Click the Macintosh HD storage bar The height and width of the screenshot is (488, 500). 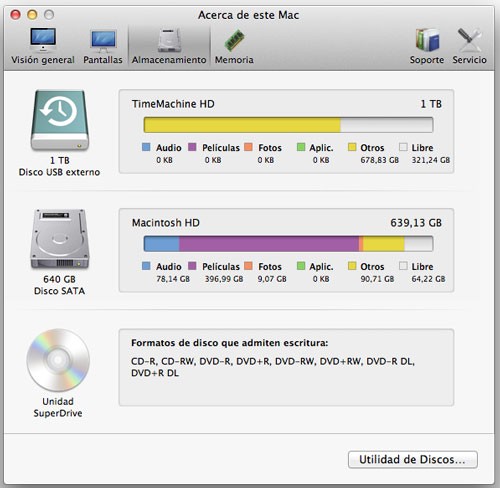(288, 244)
